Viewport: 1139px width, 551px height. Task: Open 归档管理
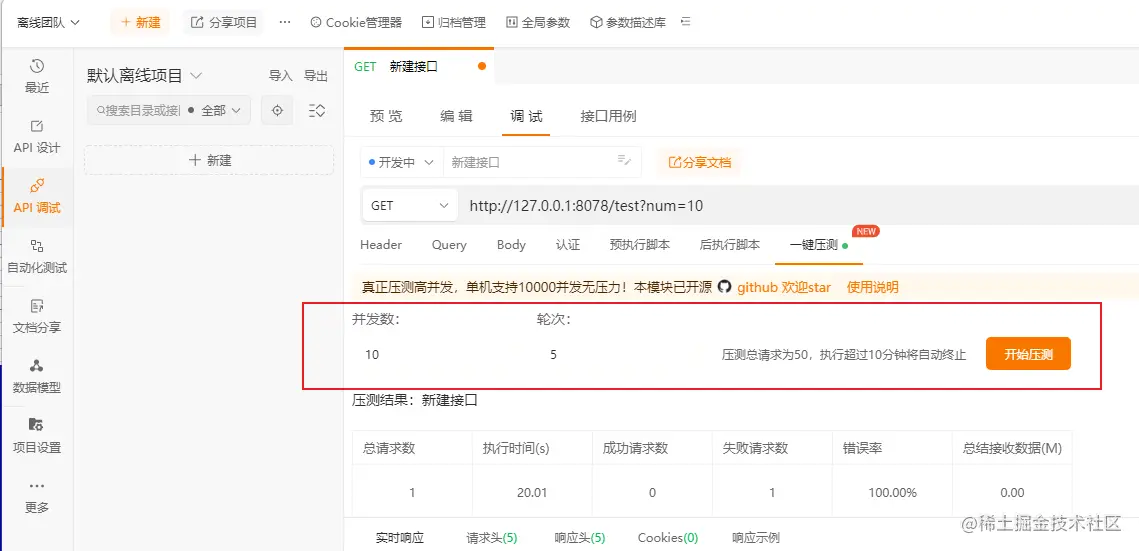tap(454, 23)
